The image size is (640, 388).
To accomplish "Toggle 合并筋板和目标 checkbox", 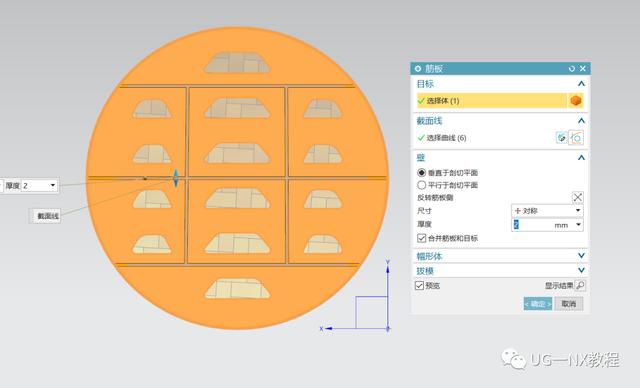I will 422,238.
